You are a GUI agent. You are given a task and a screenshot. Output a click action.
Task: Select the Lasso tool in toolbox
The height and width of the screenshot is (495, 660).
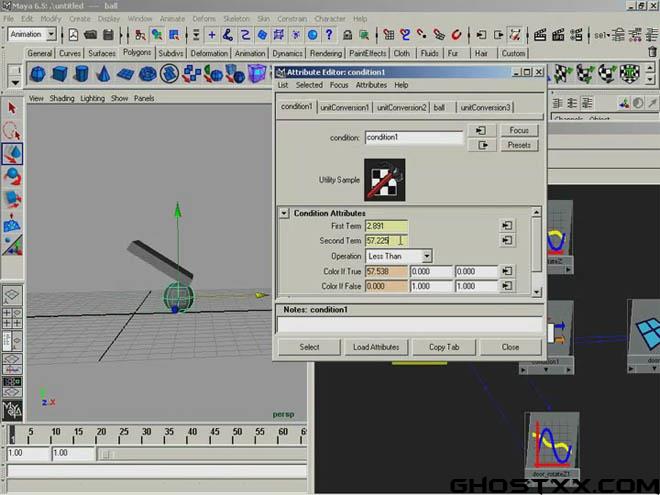pos(12,130)
